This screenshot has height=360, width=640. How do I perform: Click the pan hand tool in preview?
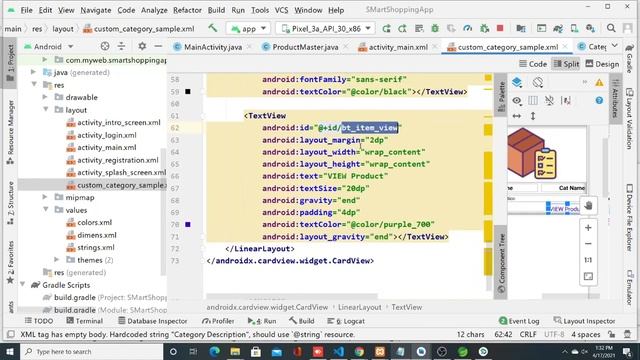tap(588, 205)
